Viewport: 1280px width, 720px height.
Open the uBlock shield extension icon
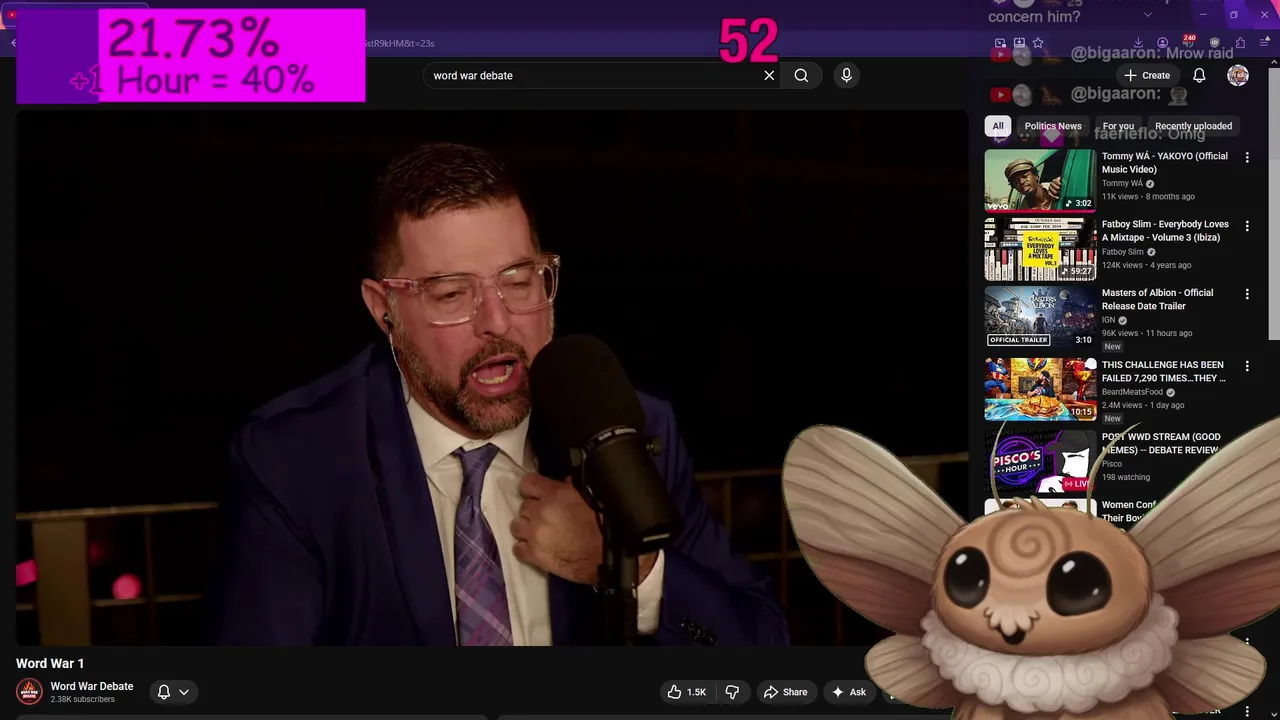pos(1214,43)
